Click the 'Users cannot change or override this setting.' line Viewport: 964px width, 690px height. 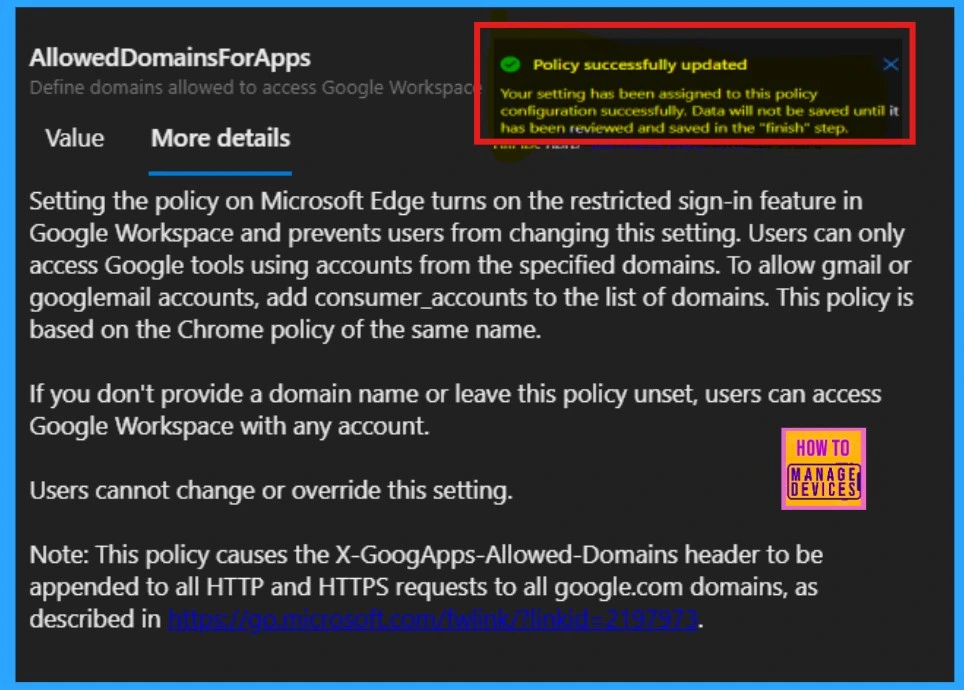tap(271, 491)
